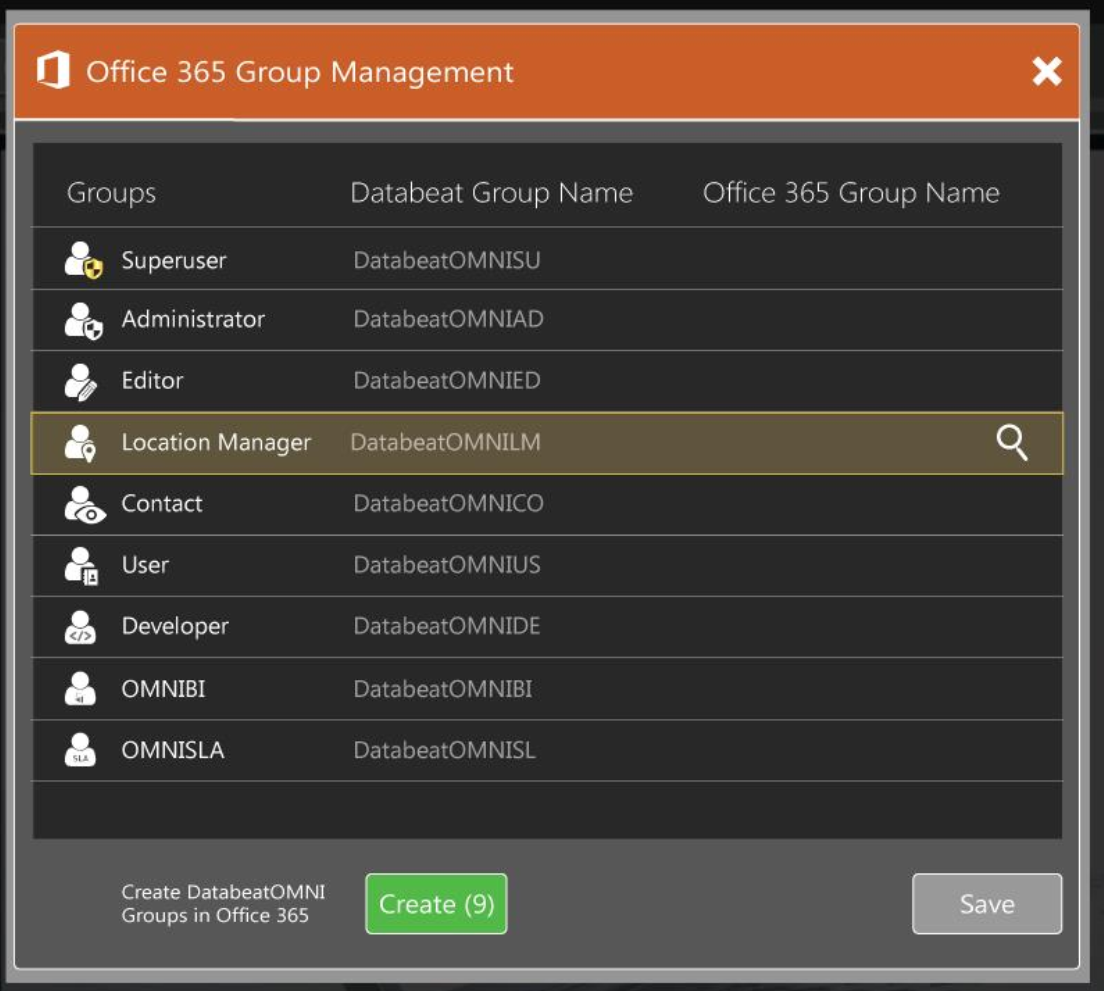Viewport: 1104px width, 991px height.
Task: Click the Databeat Group Name column header
Action: (x=491, y=194)
